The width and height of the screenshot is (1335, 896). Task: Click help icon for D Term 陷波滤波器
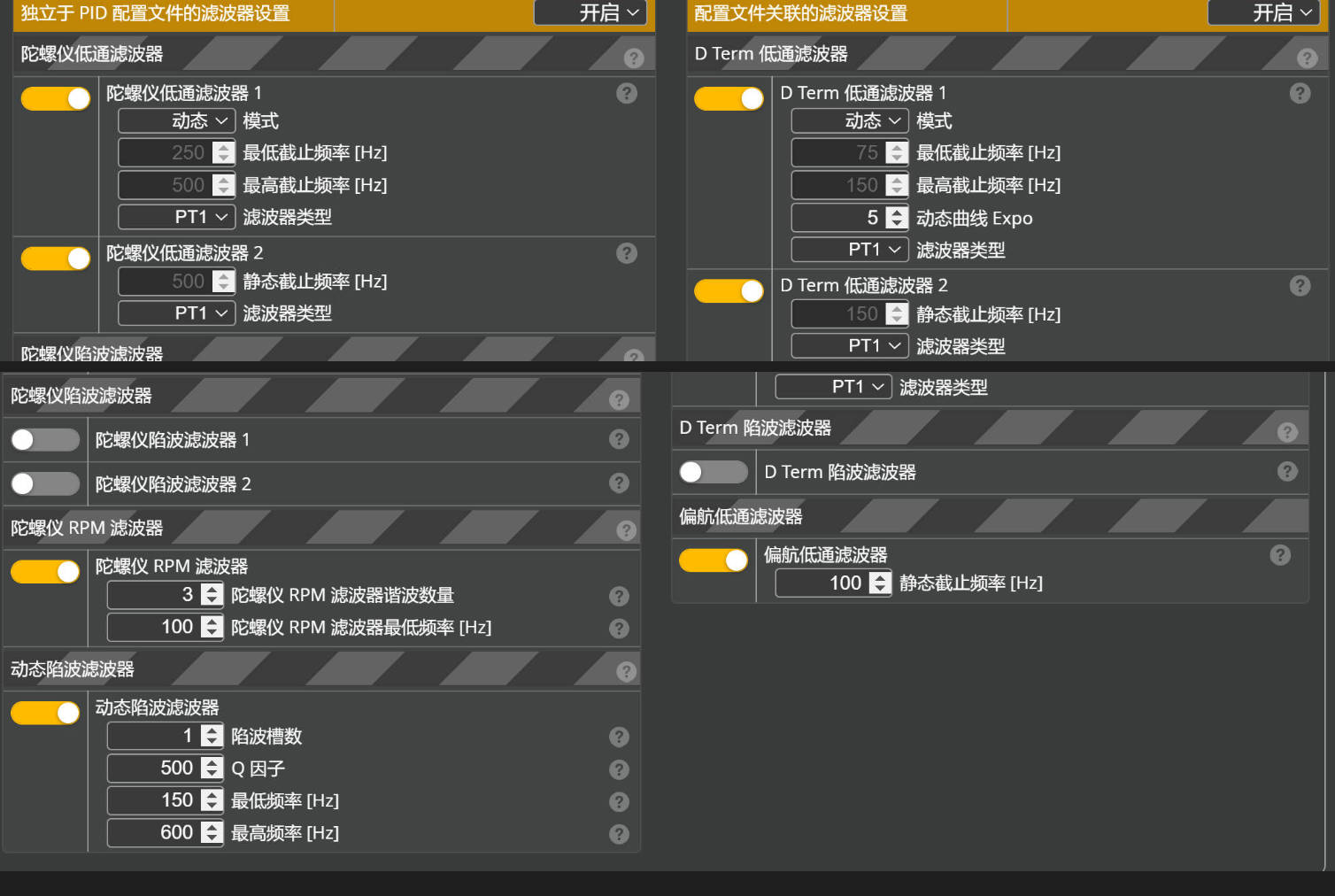[1286, 471]
